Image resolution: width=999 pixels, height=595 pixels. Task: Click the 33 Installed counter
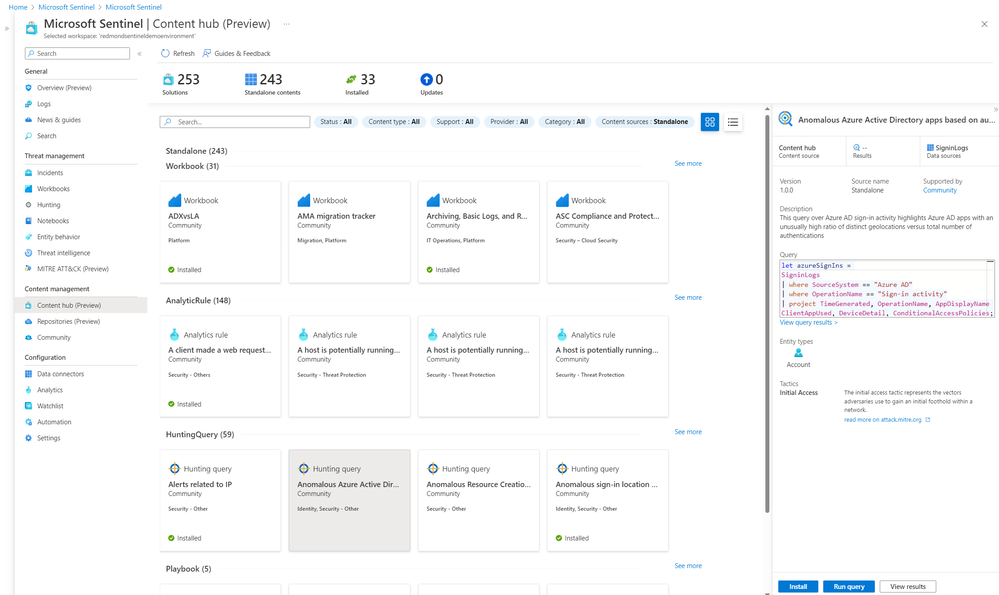point(360,83)
